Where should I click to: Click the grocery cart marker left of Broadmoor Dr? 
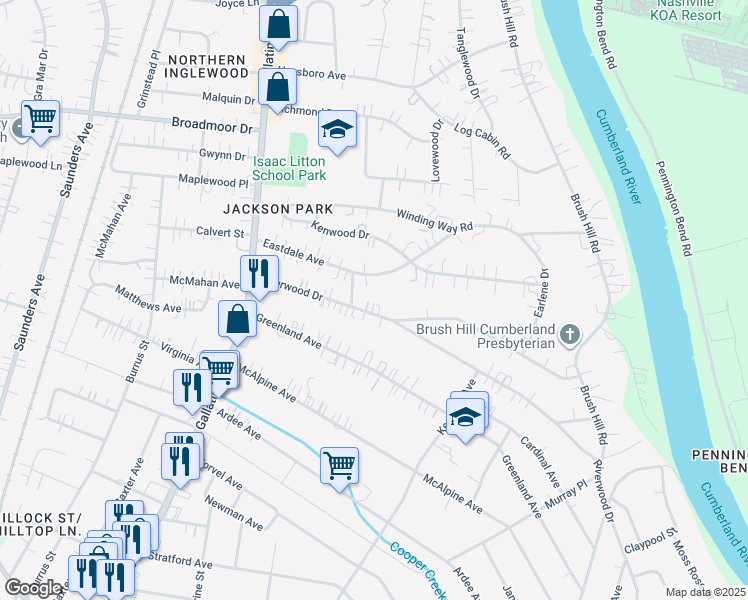pos(41,119)
